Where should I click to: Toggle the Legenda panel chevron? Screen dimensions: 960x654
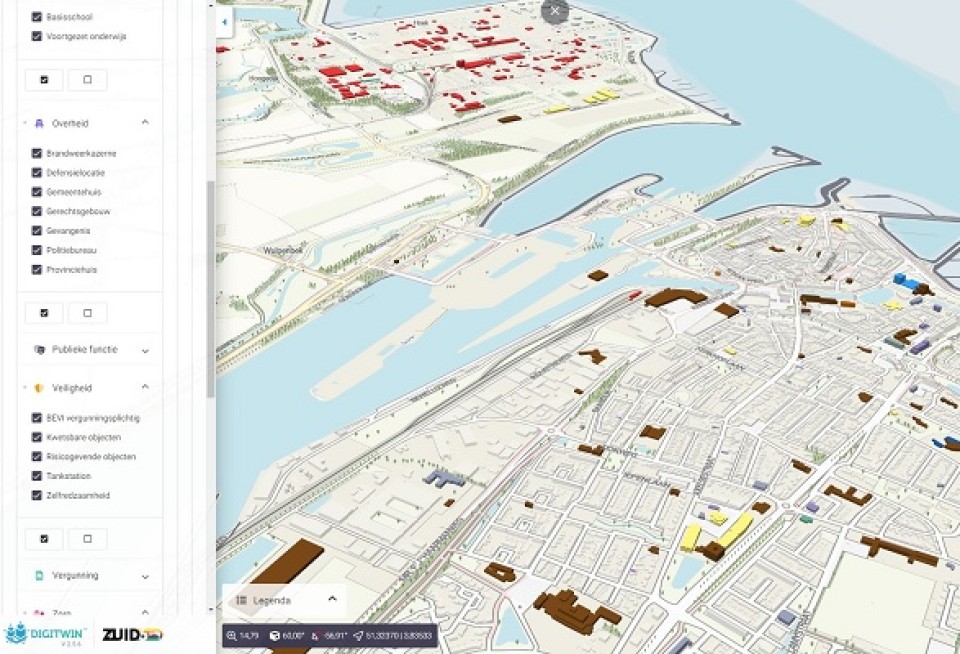coord(332,600)
